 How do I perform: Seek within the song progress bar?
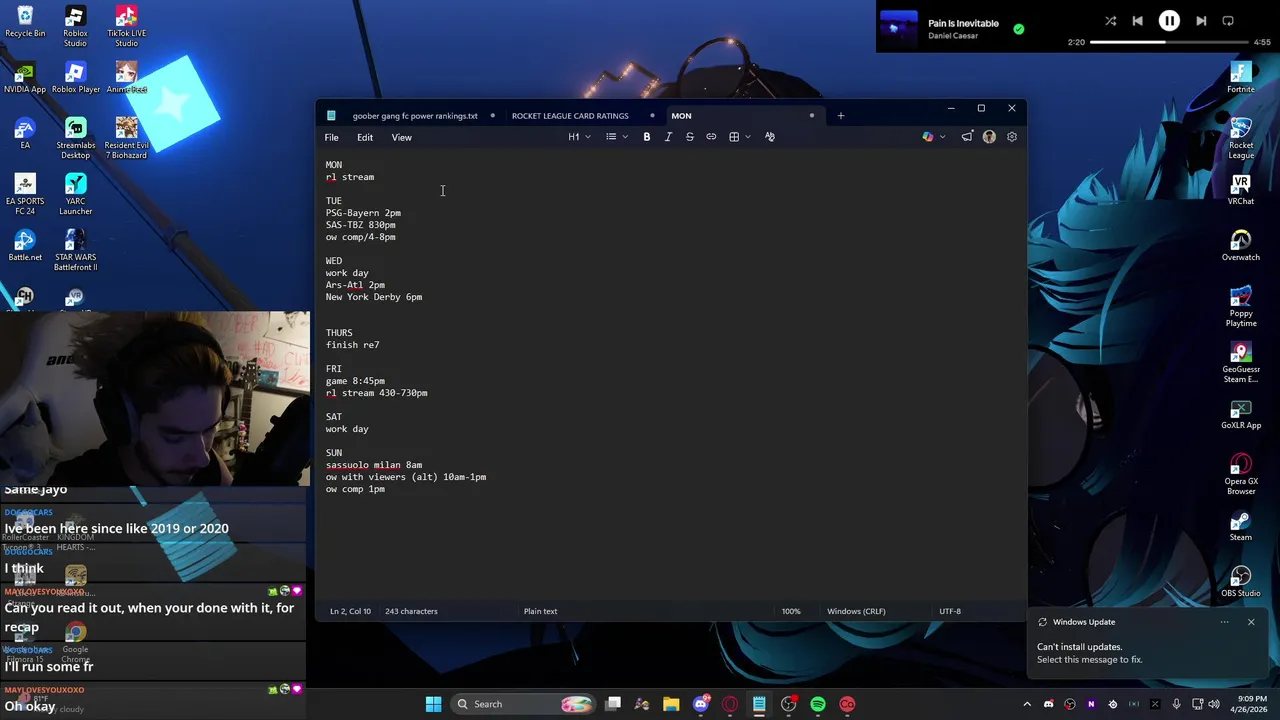point(1169,42)
